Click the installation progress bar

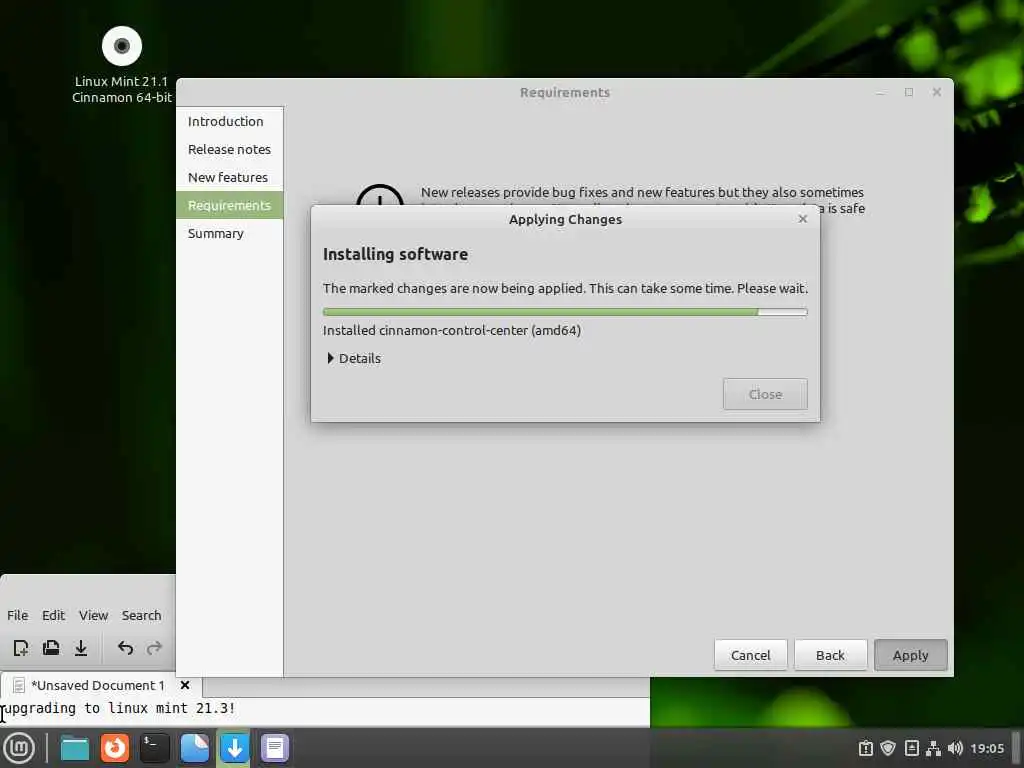tap(565, 312)
